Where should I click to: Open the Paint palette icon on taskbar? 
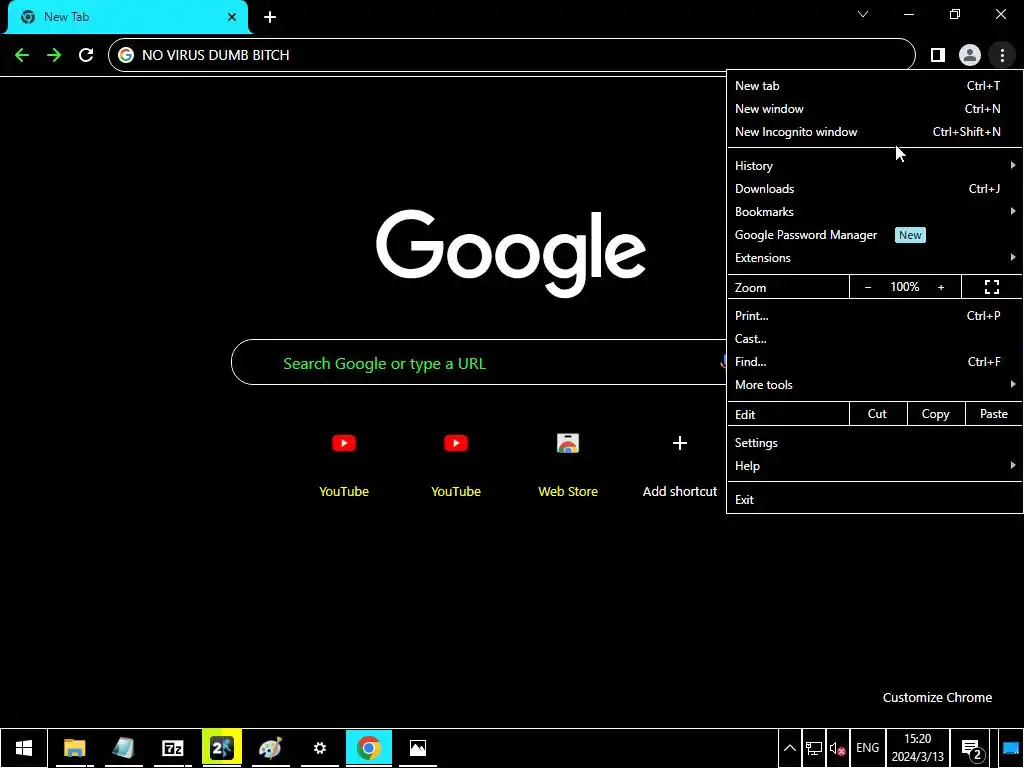tap(270, 748)
